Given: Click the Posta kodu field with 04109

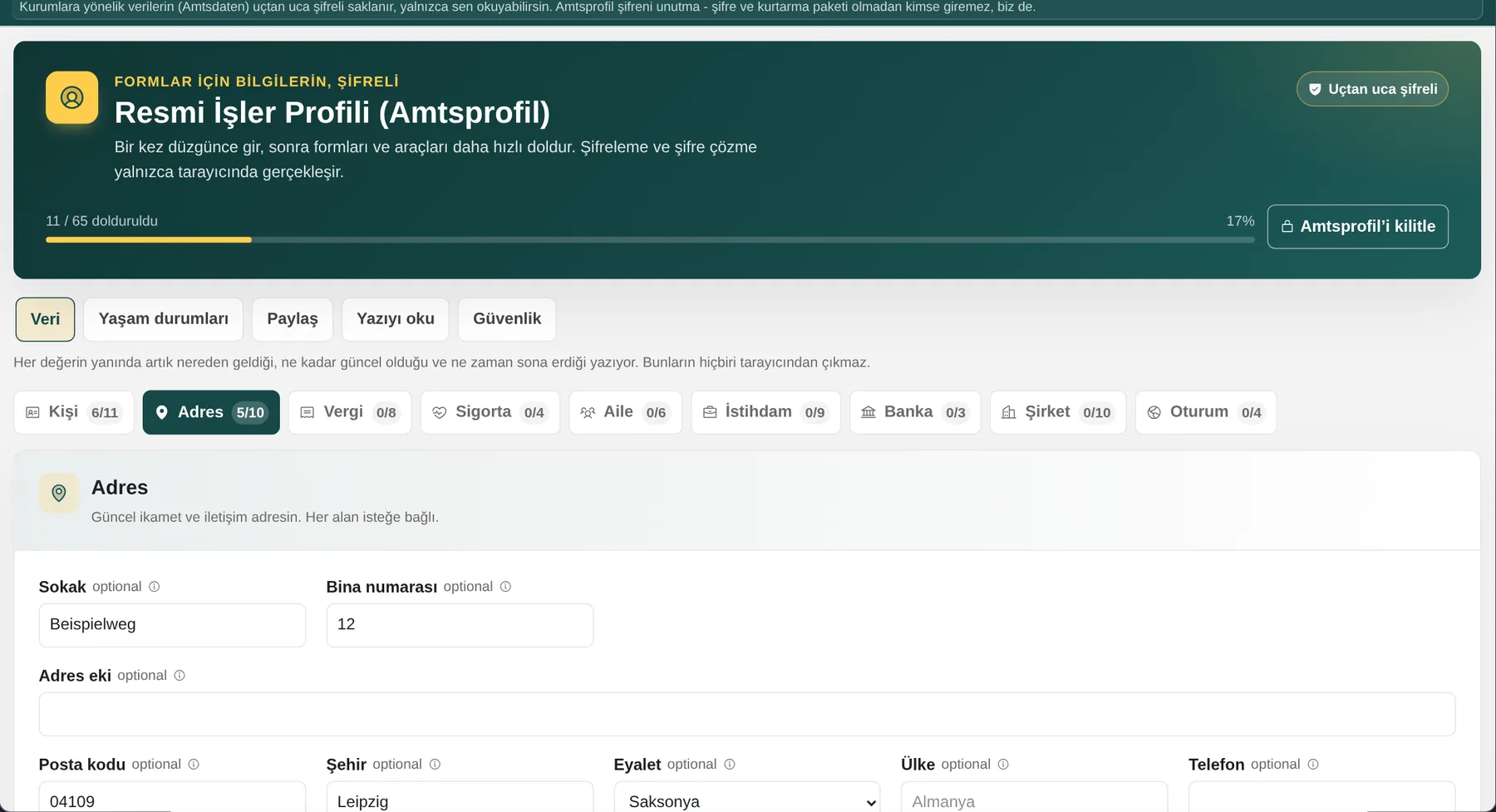Looking at the screenshot, I should point(172,797).
